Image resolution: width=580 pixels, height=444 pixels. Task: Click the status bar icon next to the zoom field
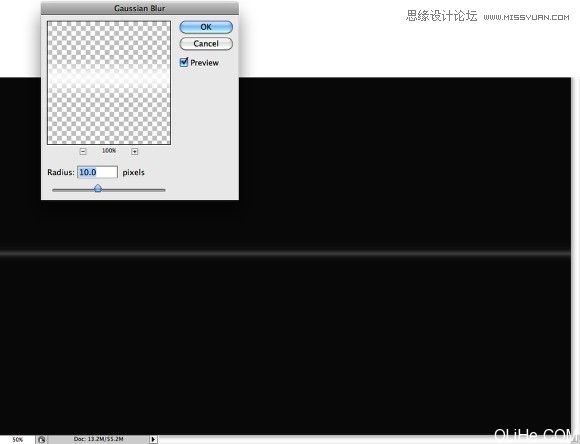click(x=41, y=440)
